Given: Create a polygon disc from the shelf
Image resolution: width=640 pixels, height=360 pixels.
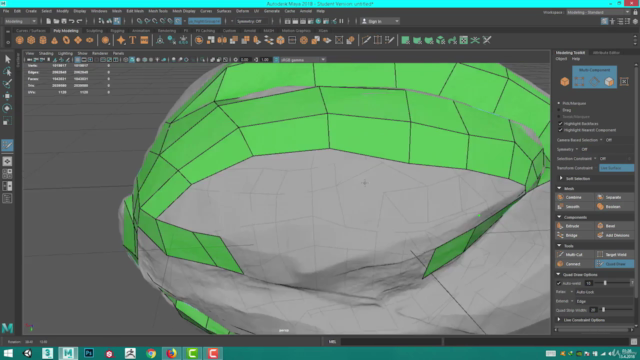Looking at the screenshot, I should click(x=89, y=40).
